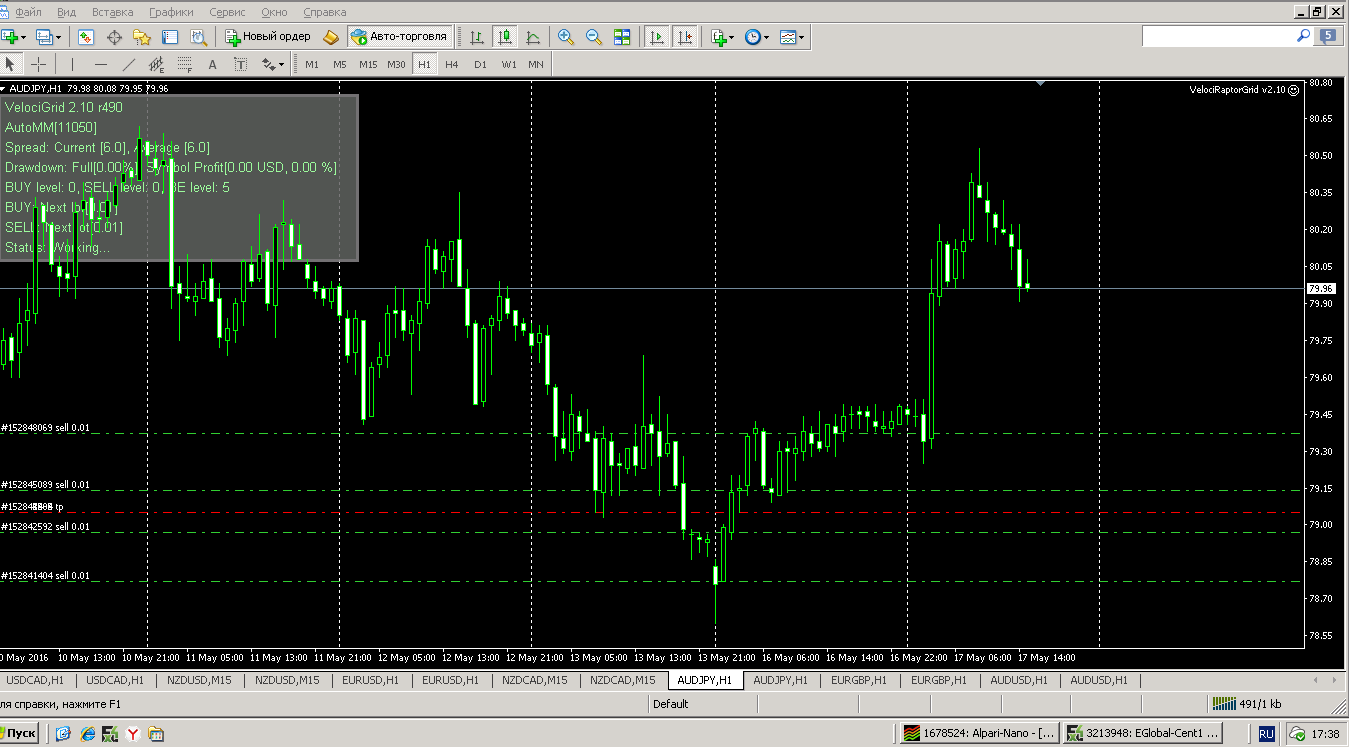Select the arrow cursor tool
1349x747 pixels.
tap(11, 64)
